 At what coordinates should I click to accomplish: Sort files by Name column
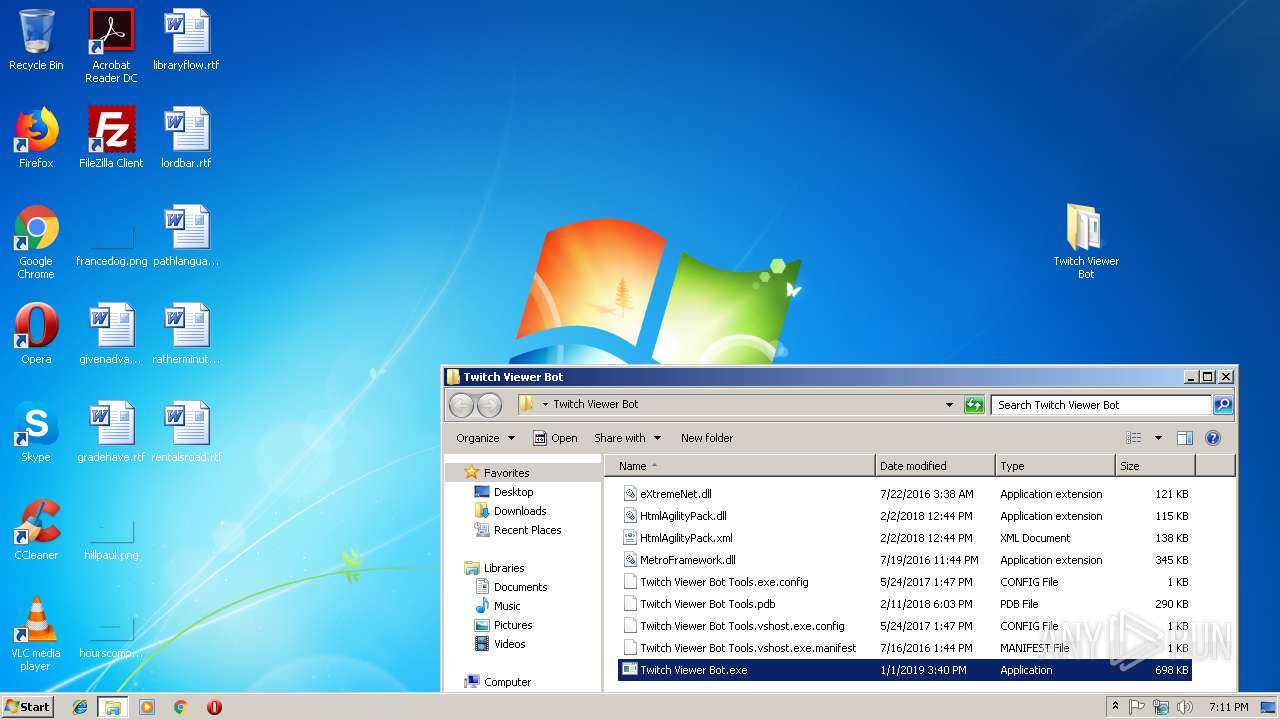point(740,466)
